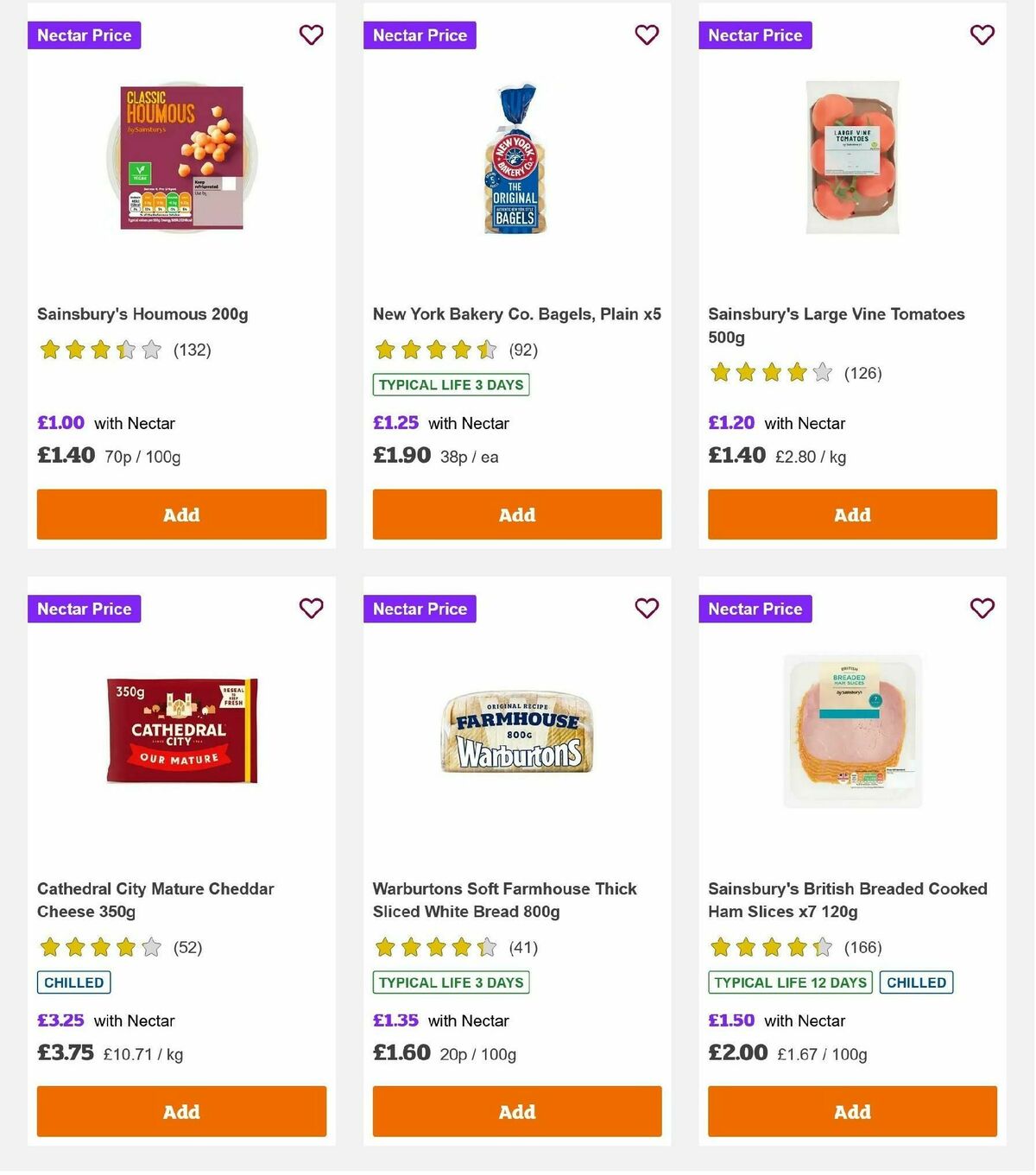Click the Nectar Price badge on Cathedral City cheese
Viewport: 1036px width, 1175px height.
tap(84, 609)
